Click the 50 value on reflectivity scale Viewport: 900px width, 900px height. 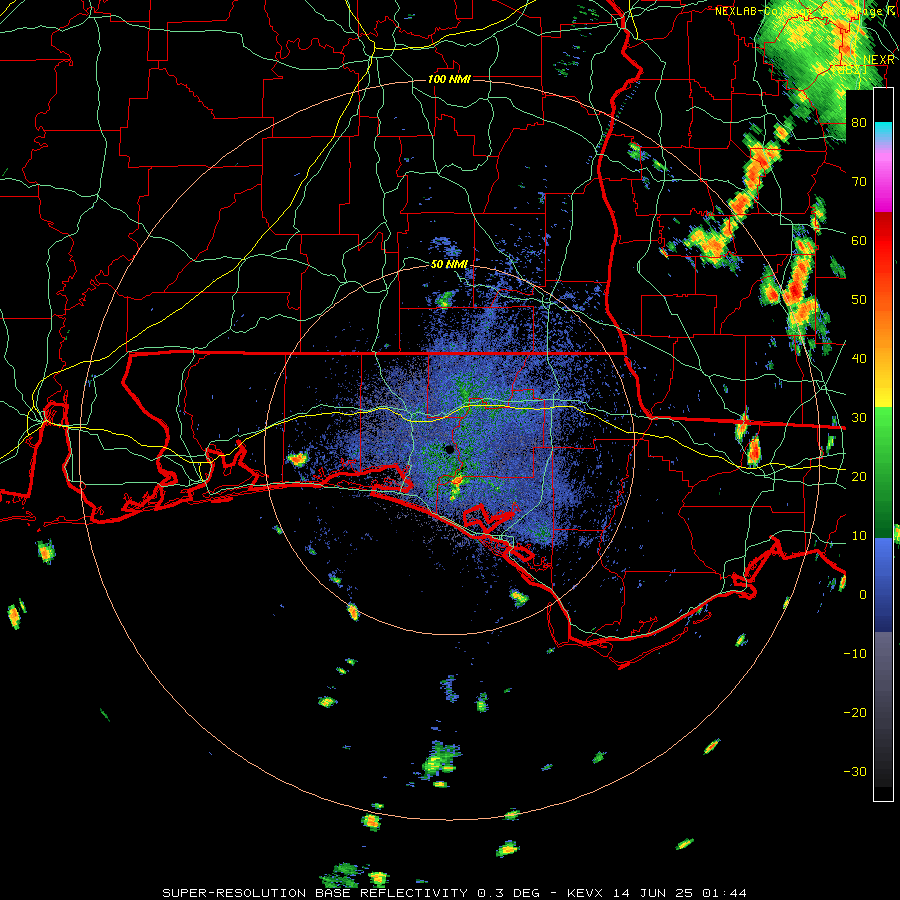[859, 300]
